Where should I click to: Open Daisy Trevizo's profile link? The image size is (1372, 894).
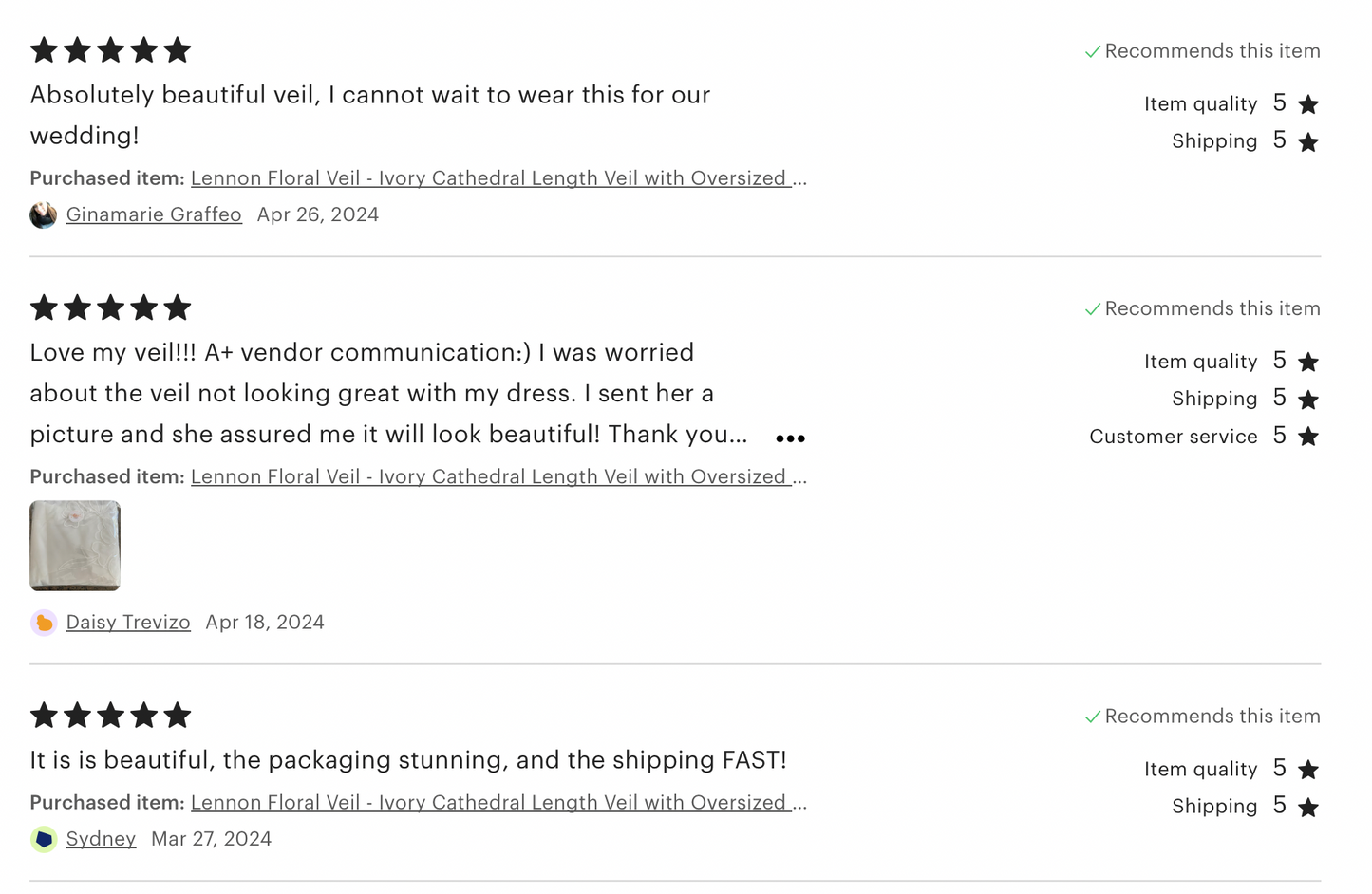pyautogui.click(x=128, y=623)
